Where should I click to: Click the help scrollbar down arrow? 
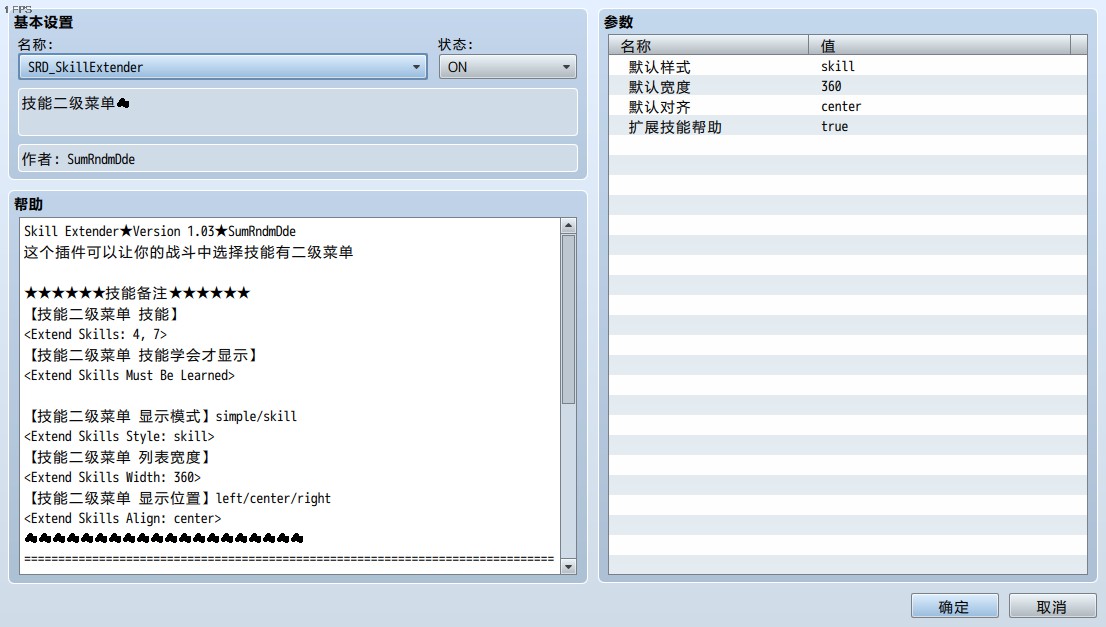pyautogui.click(x=568, y=566)
